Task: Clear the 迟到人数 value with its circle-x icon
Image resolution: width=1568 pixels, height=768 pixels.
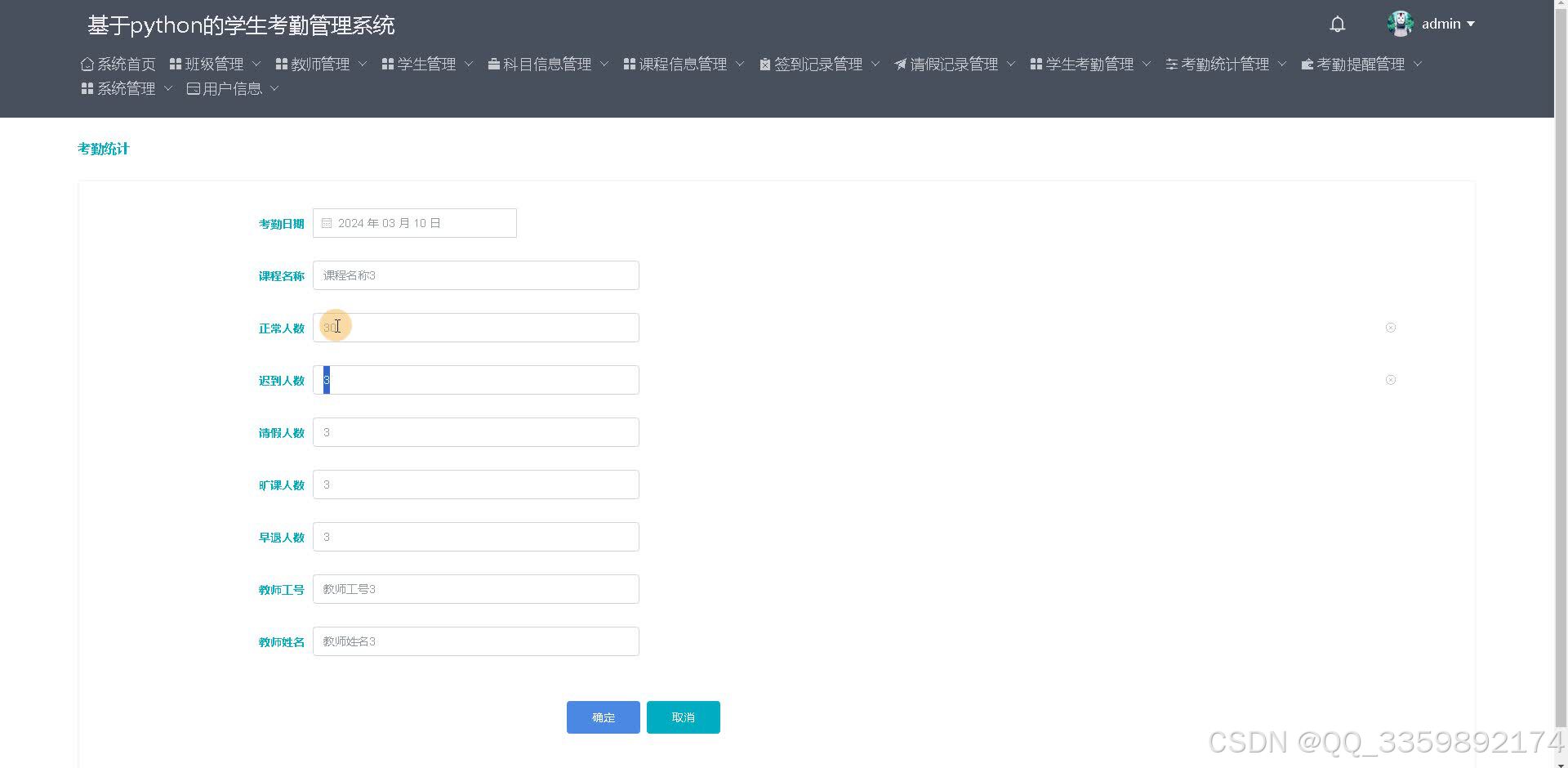Action: point(1391,380)
